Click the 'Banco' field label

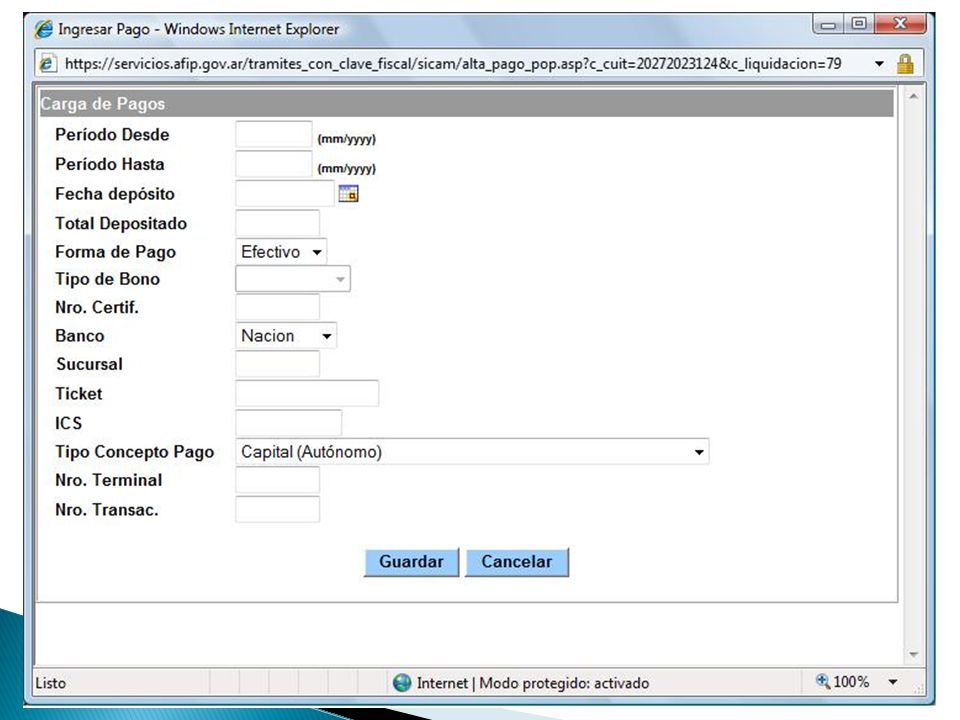point(80,336)
